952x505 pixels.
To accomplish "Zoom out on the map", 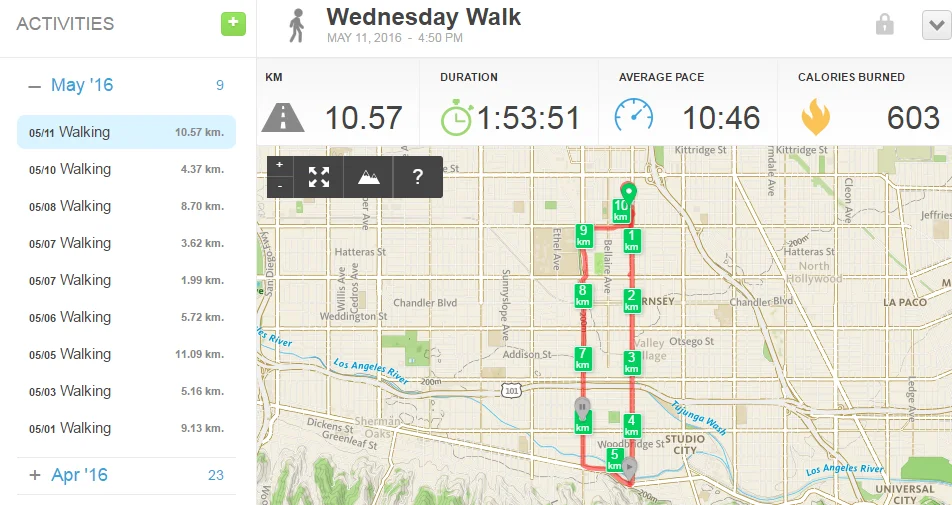I will pos(280,186).
